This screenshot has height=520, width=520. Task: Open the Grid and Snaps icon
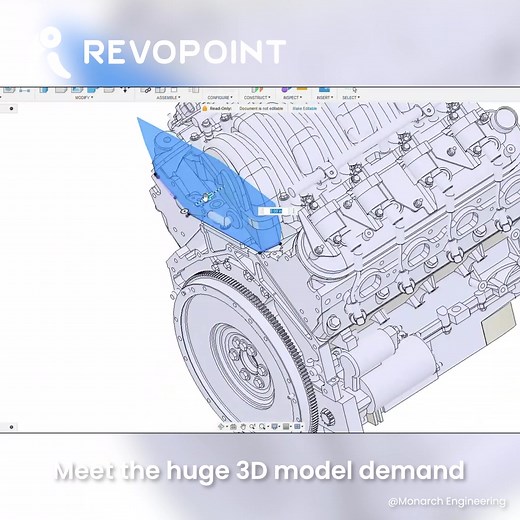286,426
